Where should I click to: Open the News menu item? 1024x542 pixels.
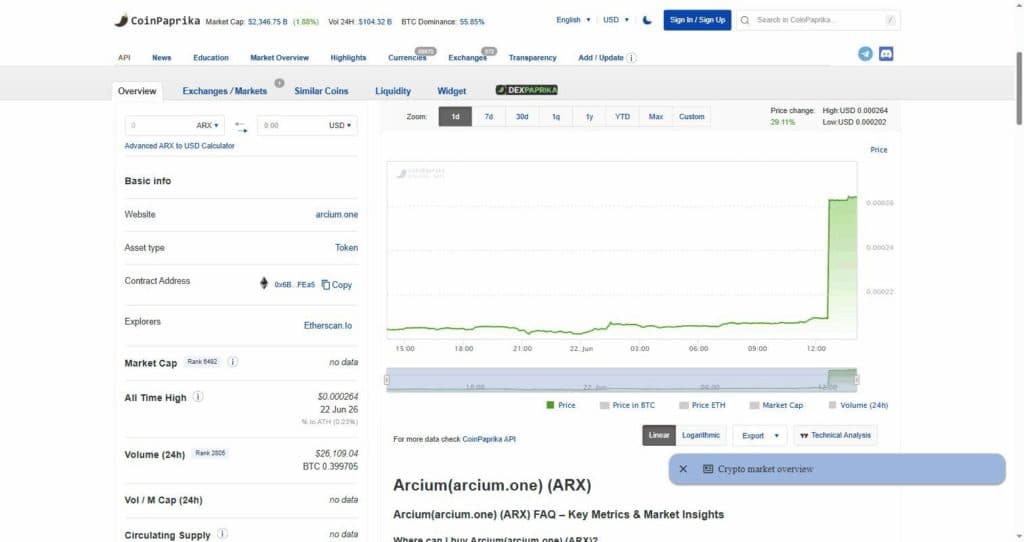161,57
